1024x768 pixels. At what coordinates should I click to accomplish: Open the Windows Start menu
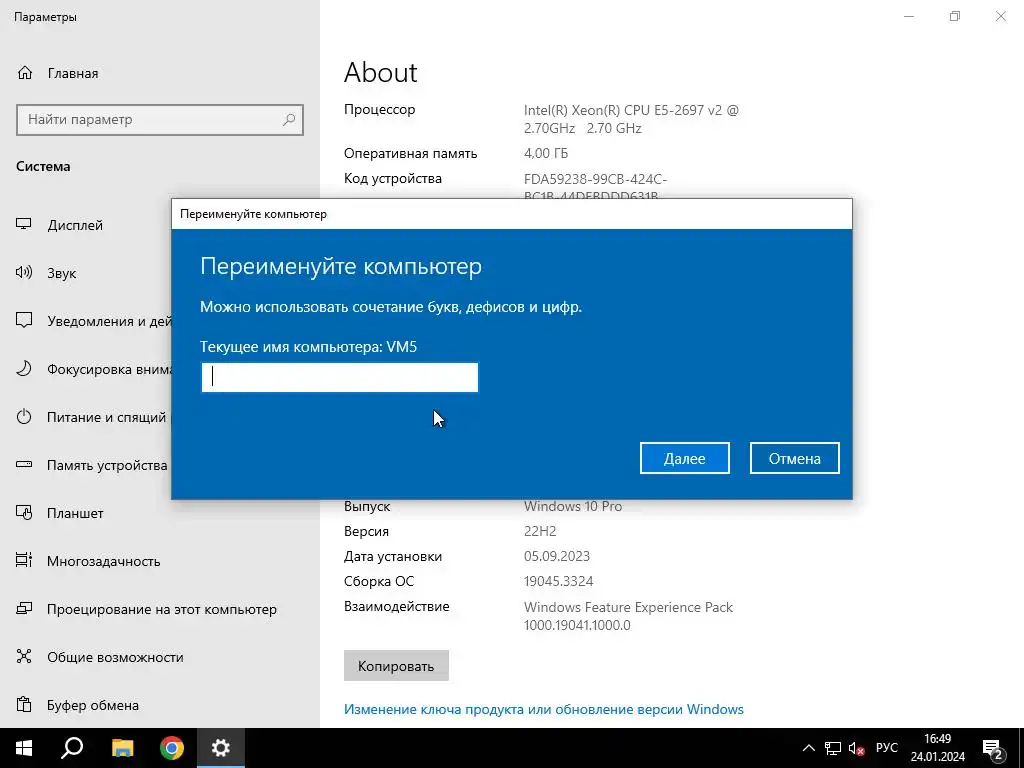tap(24, 748)
